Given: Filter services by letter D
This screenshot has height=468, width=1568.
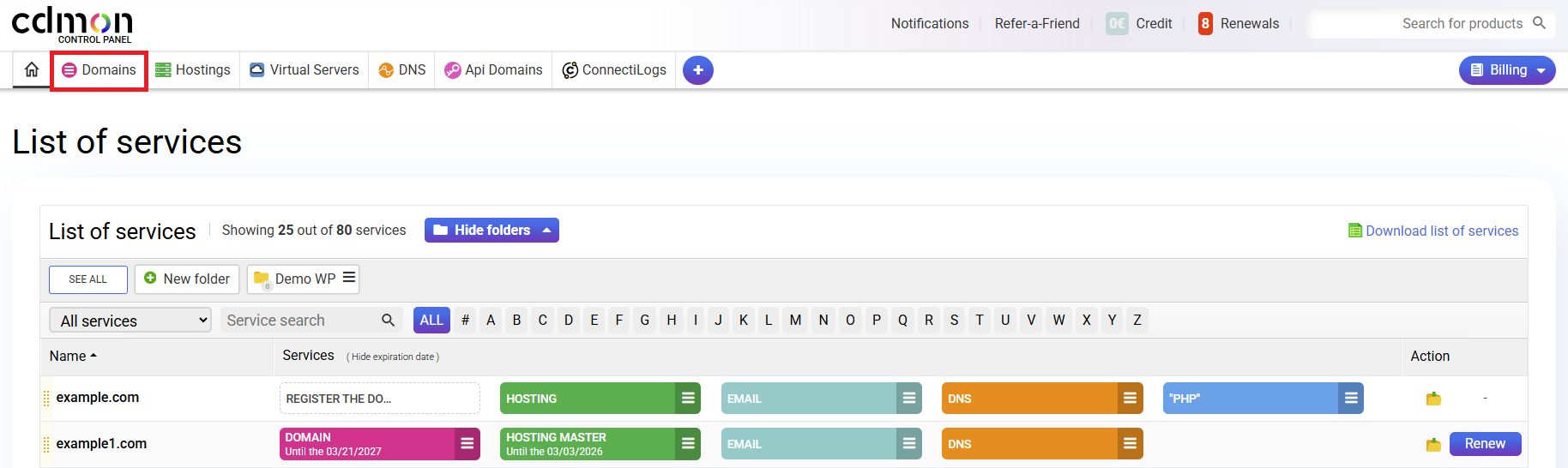Looking at the screenshot, I should pyautogui.click(x=568, y=320).
